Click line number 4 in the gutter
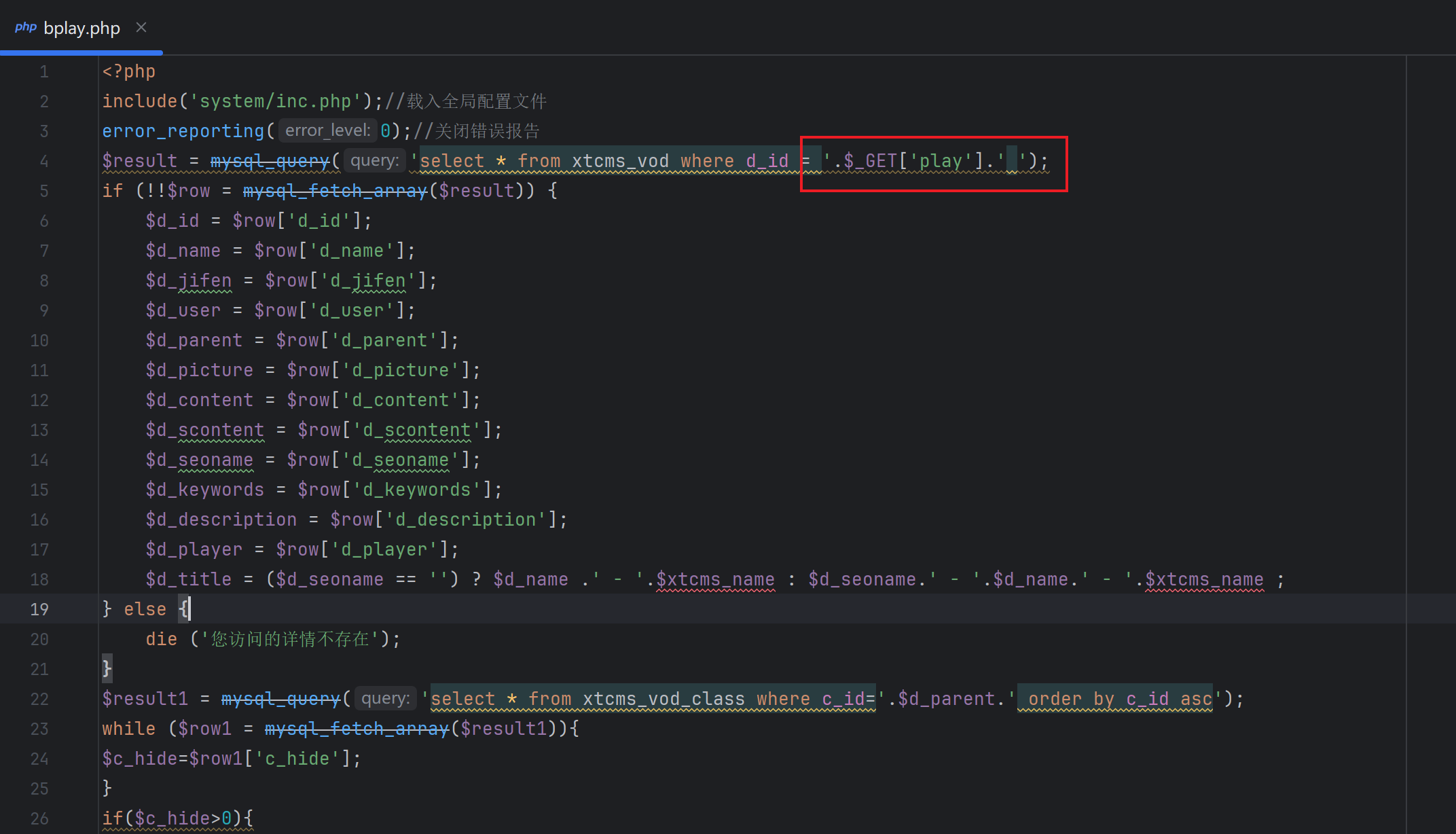 click(44, 161)
